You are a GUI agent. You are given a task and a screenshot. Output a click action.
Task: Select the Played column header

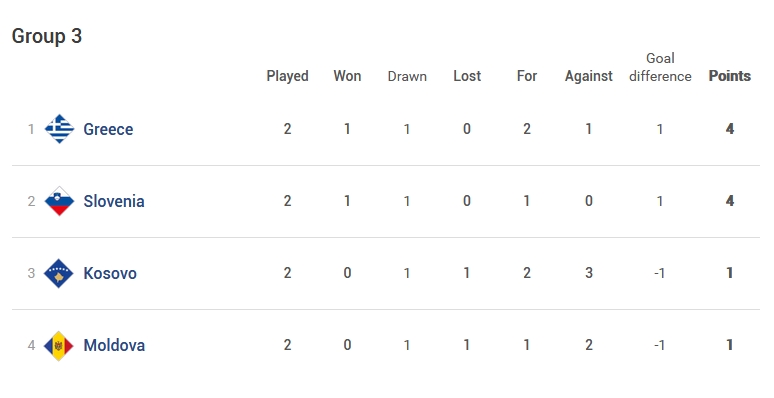click(x=287, y=76)
